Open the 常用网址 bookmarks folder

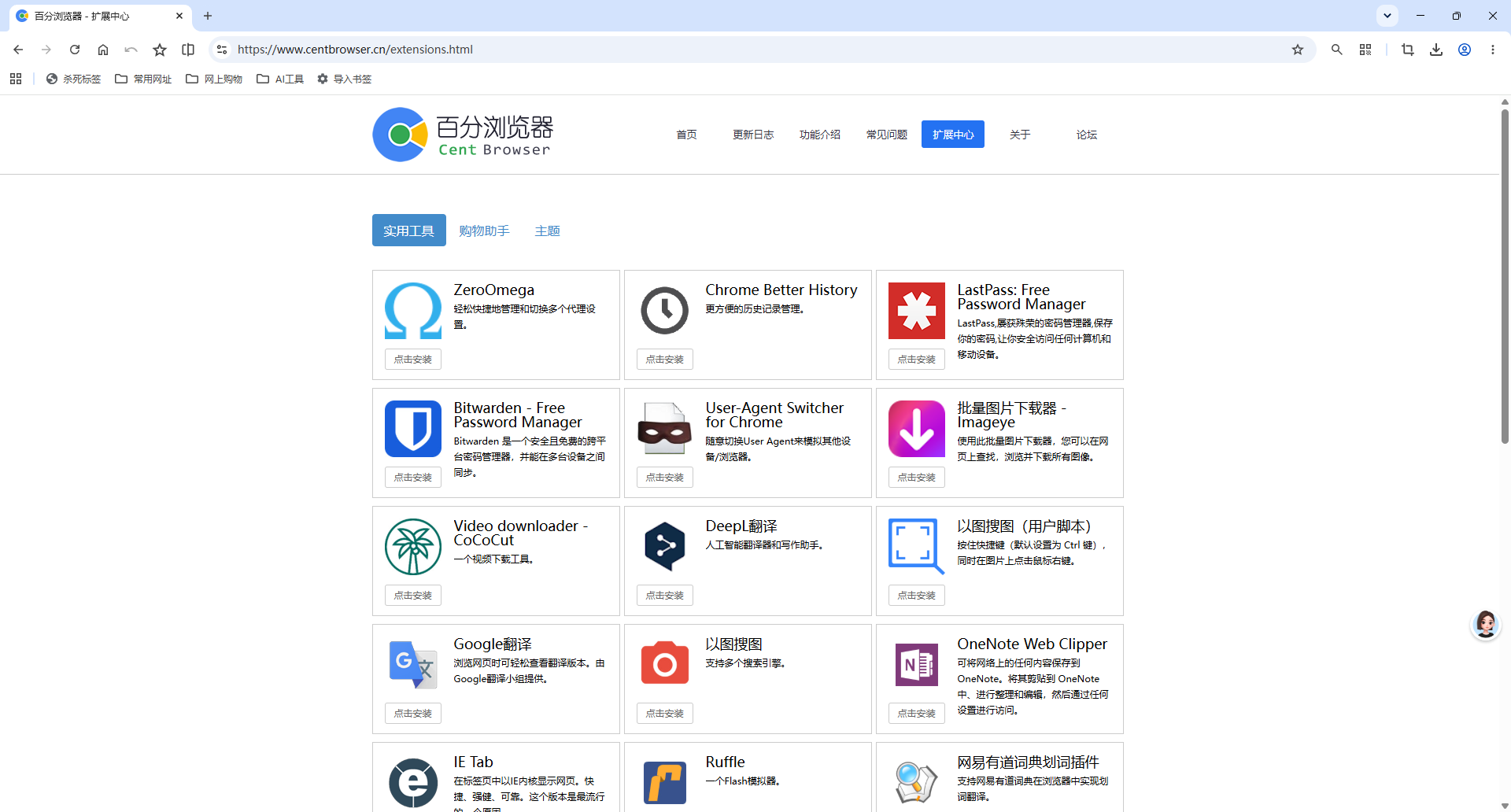click(143, 79)
